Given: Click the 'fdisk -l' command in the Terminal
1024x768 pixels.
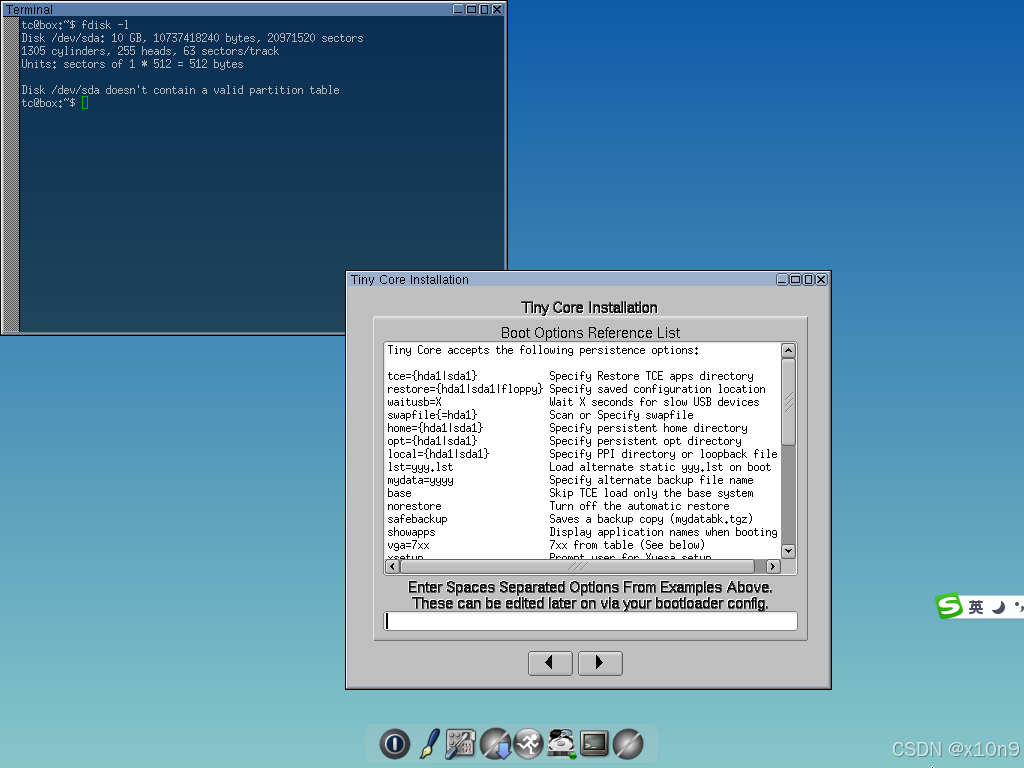Looking at the screenshot, I should 104,25.
